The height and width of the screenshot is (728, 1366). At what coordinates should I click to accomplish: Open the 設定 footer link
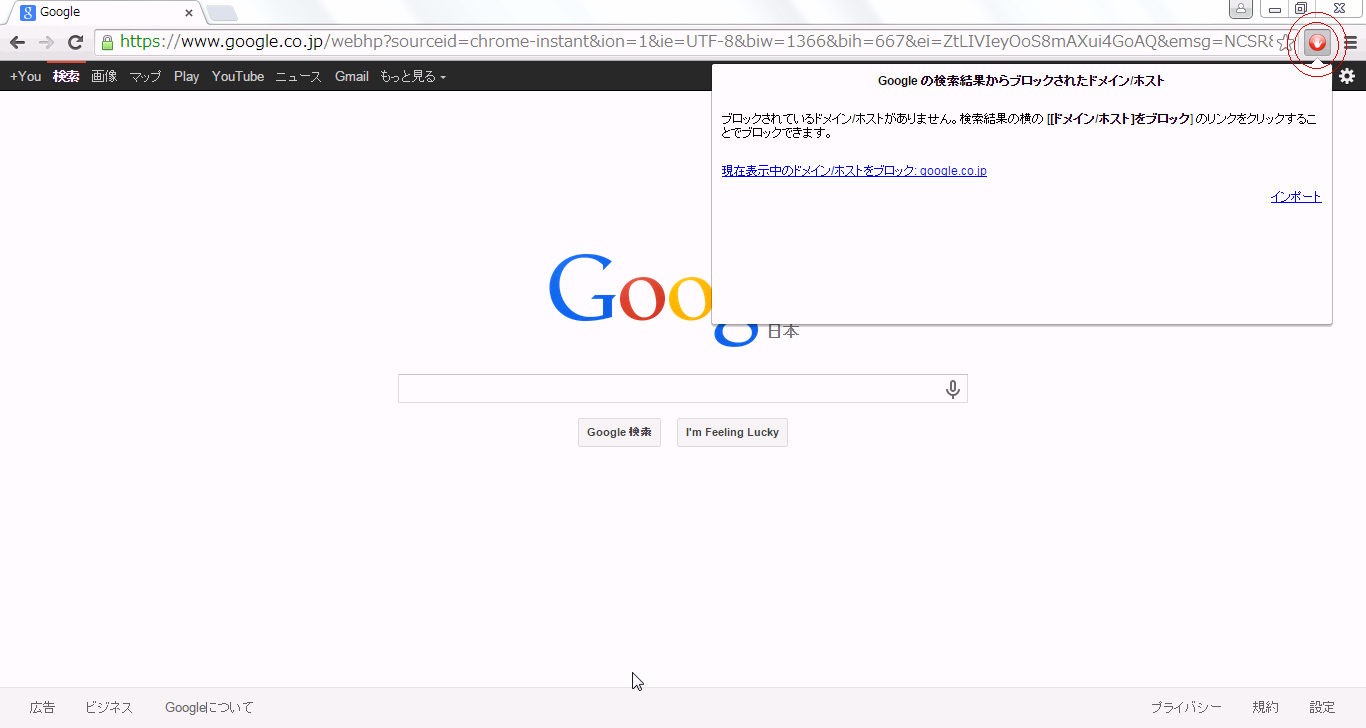[1322, 707]
